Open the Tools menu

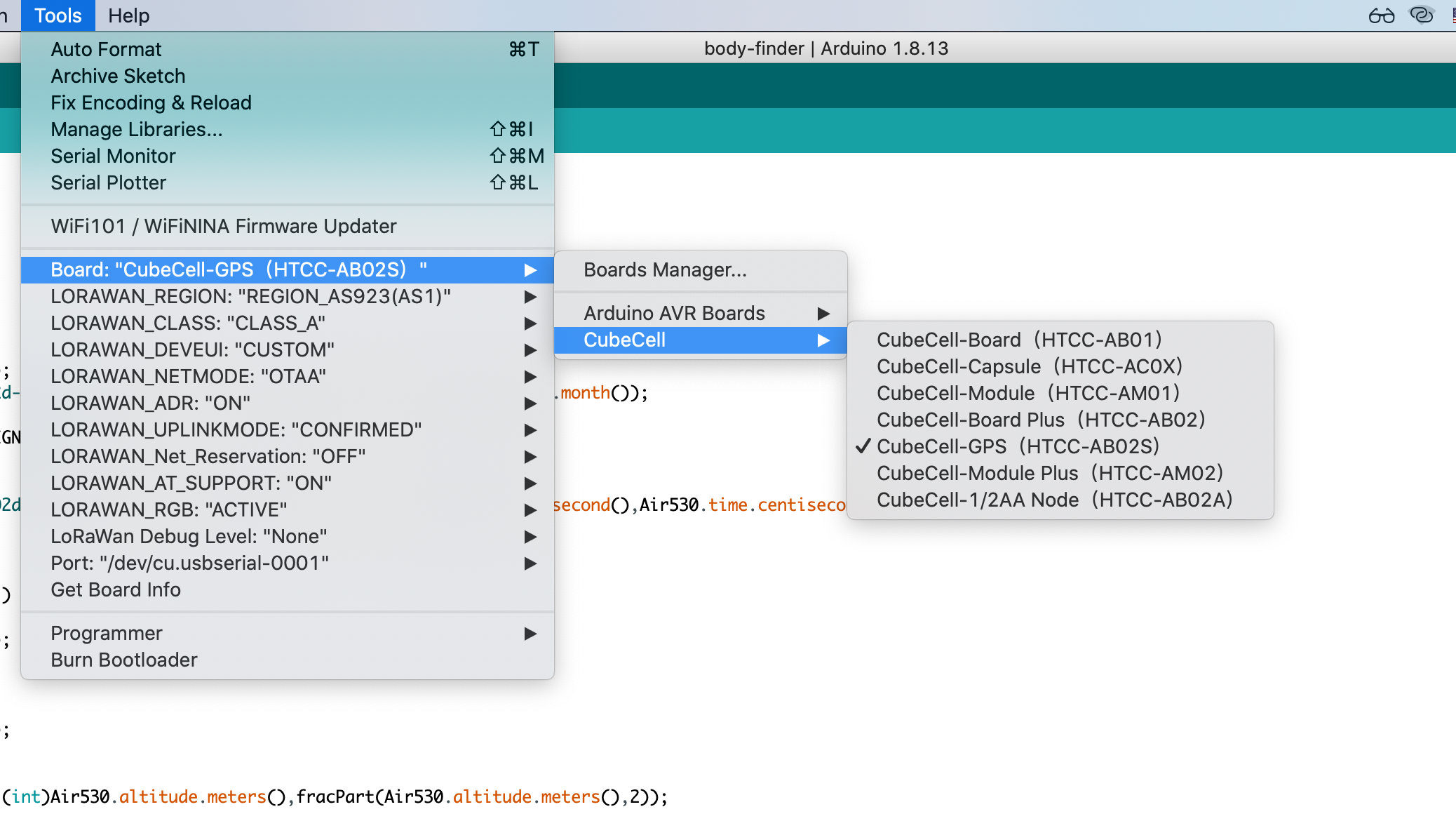pos(58,15)
